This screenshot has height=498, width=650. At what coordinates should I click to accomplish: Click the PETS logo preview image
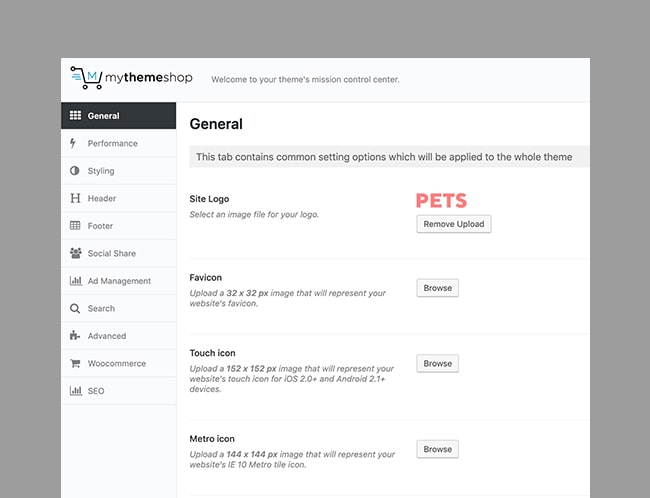(x=441, y=201)
